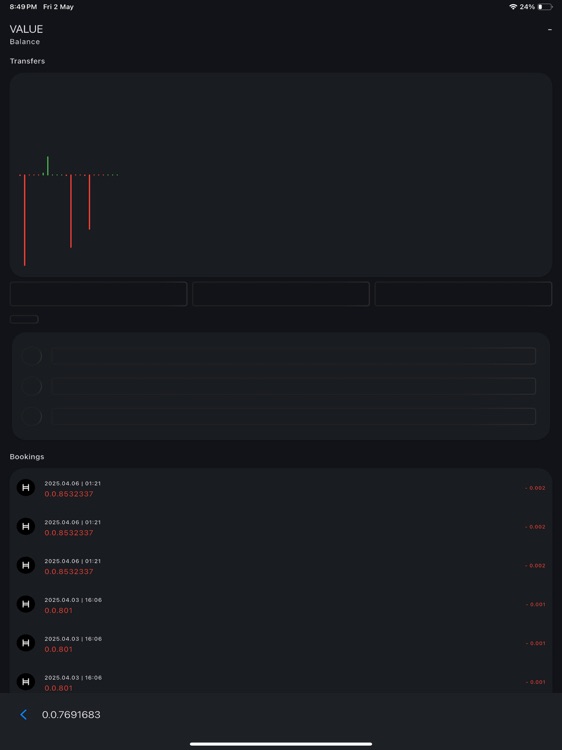The height and width of the screenshot is (750, 562).
Task: Tap the Transfers section label
Action: (27, 61)
